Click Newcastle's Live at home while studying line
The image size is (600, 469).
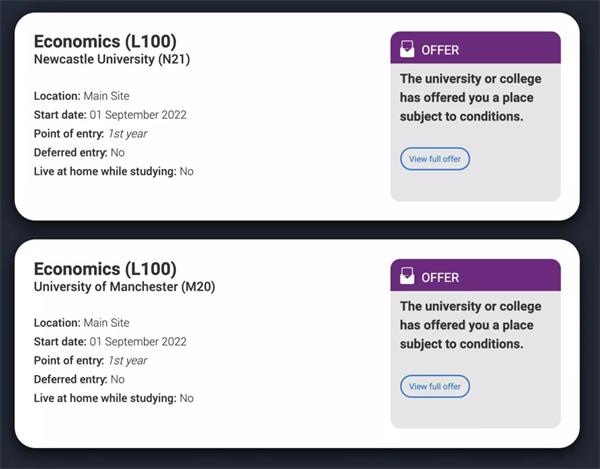114,171
